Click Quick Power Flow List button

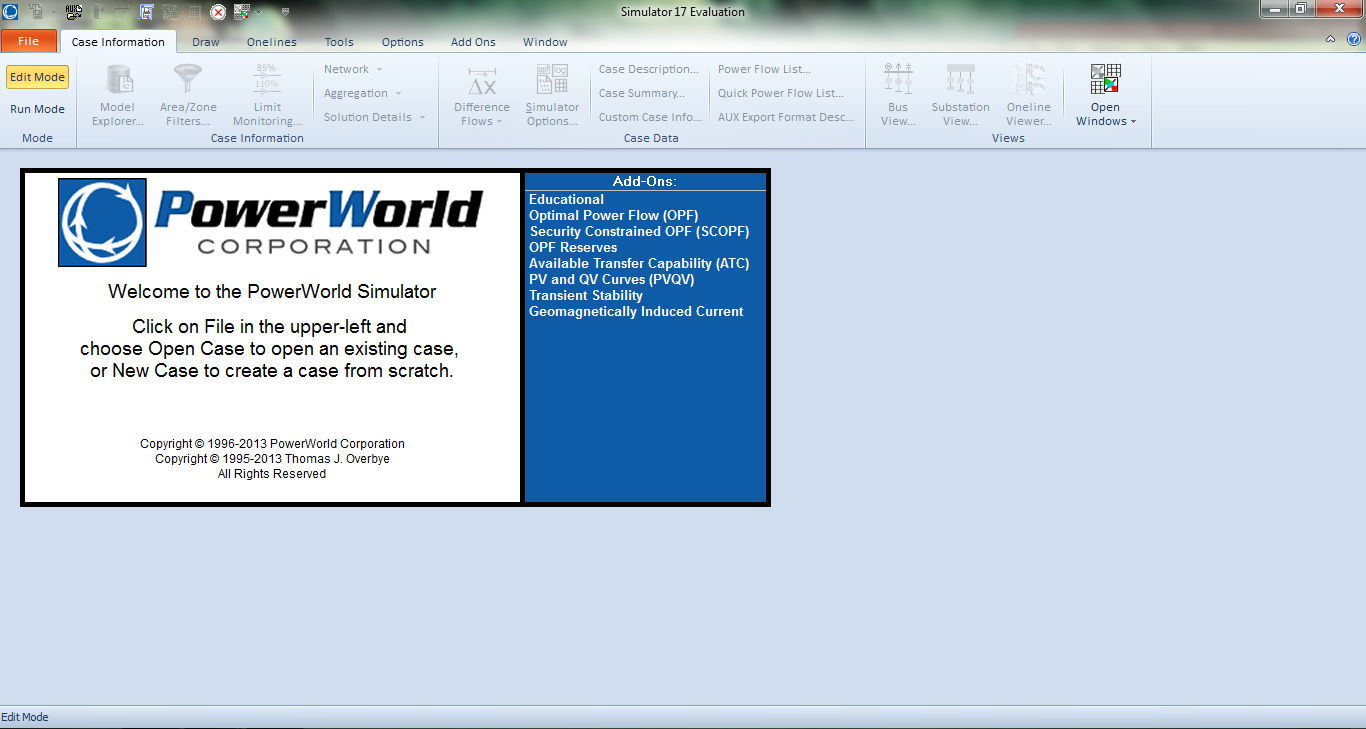pos(781,93)
